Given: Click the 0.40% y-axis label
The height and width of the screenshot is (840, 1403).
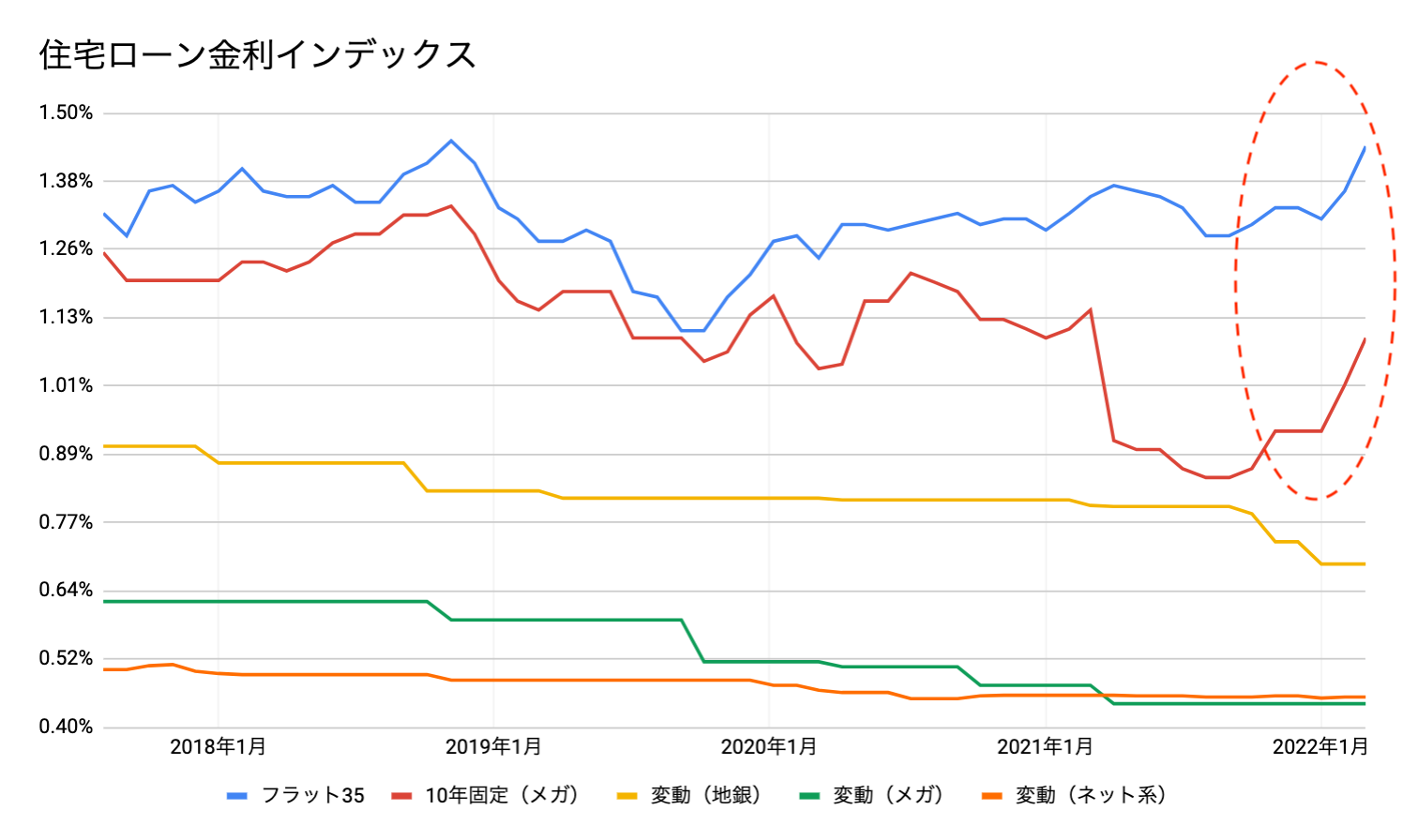Looking at the screenshot, I should (66, 727).
